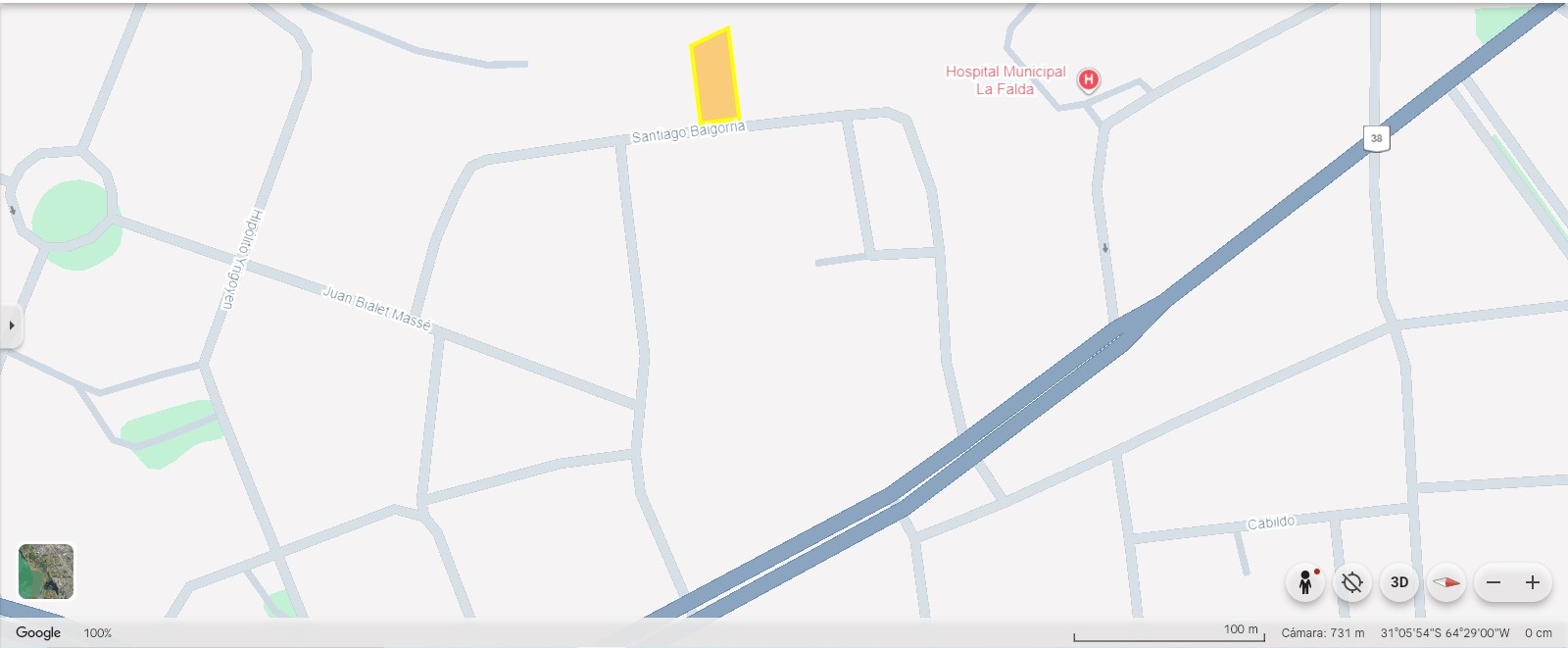Click the Juan Bialet Massé street label
The width and height of the screenshot is (1568, 648).
[x=377, y=308]
